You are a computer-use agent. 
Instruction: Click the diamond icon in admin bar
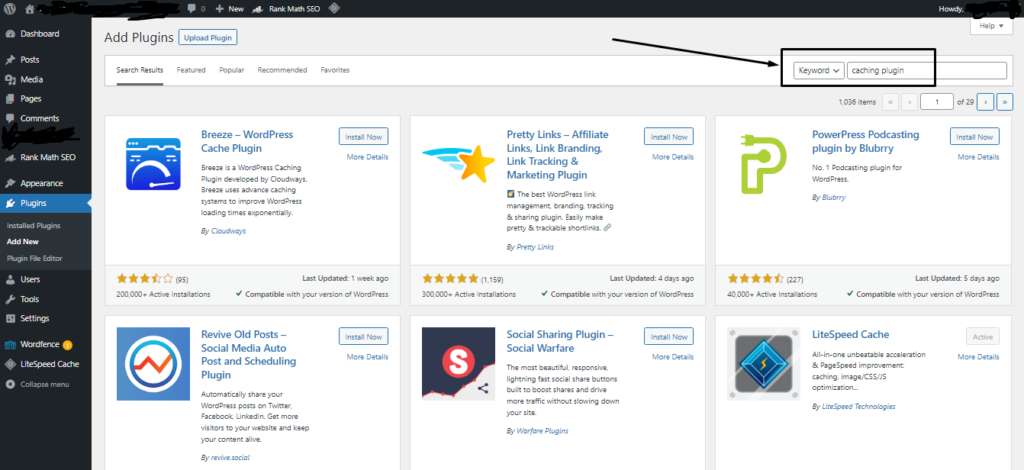(x=334, y=8)
